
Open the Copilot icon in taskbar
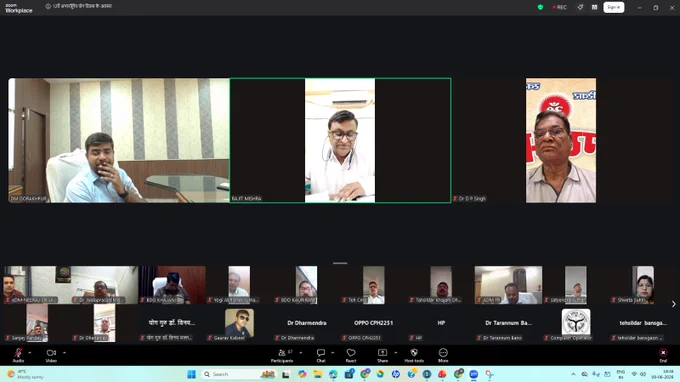[302, 374]
